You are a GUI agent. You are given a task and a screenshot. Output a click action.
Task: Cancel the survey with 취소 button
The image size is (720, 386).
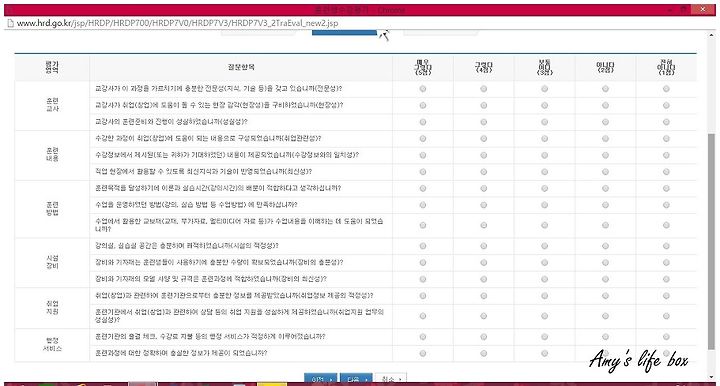click(x=391, y=379)
